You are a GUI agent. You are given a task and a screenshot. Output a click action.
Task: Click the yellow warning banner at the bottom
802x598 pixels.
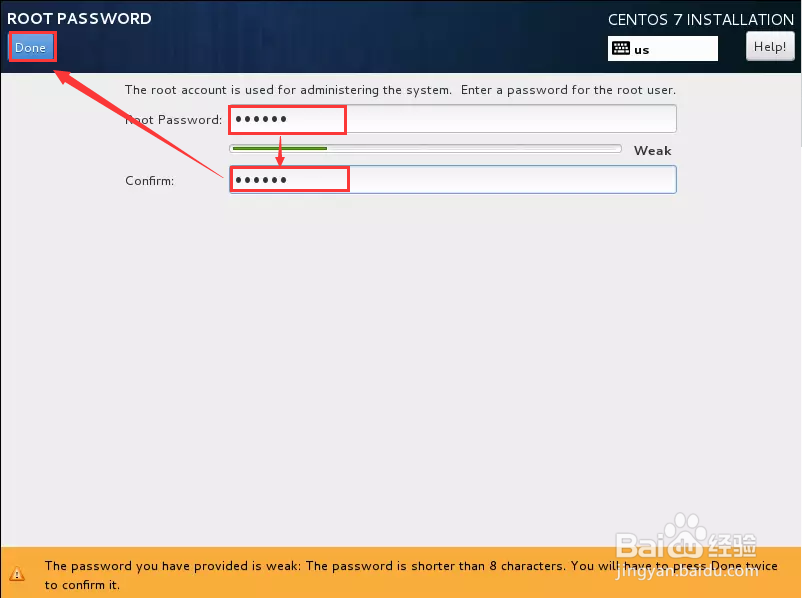pyautogui.click(x=400, y=573)
